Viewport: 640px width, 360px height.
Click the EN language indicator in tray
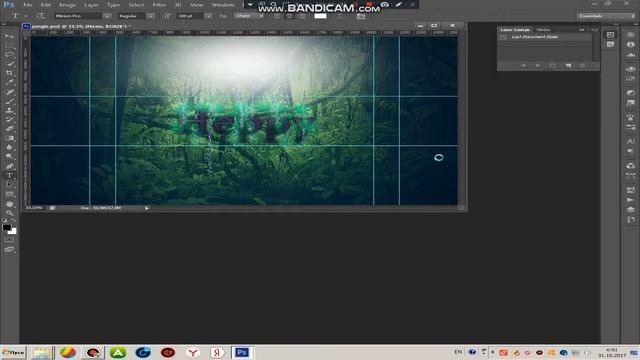click(458, 352)
